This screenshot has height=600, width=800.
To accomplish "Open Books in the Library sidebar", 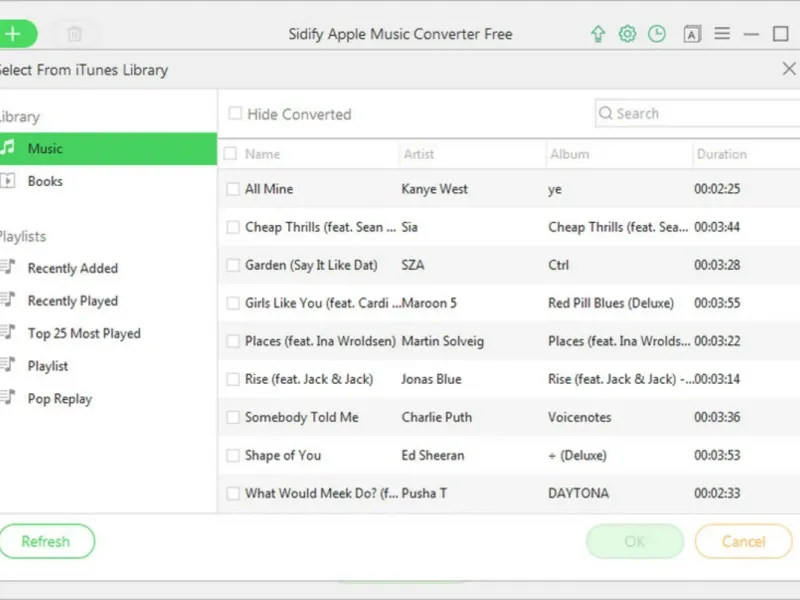I will [45, 181].
